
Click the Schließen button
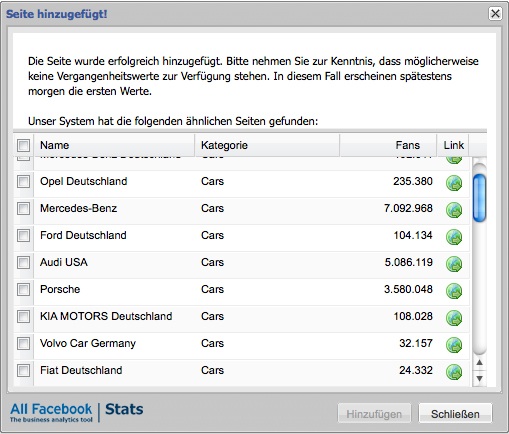[x=455, y=414]
